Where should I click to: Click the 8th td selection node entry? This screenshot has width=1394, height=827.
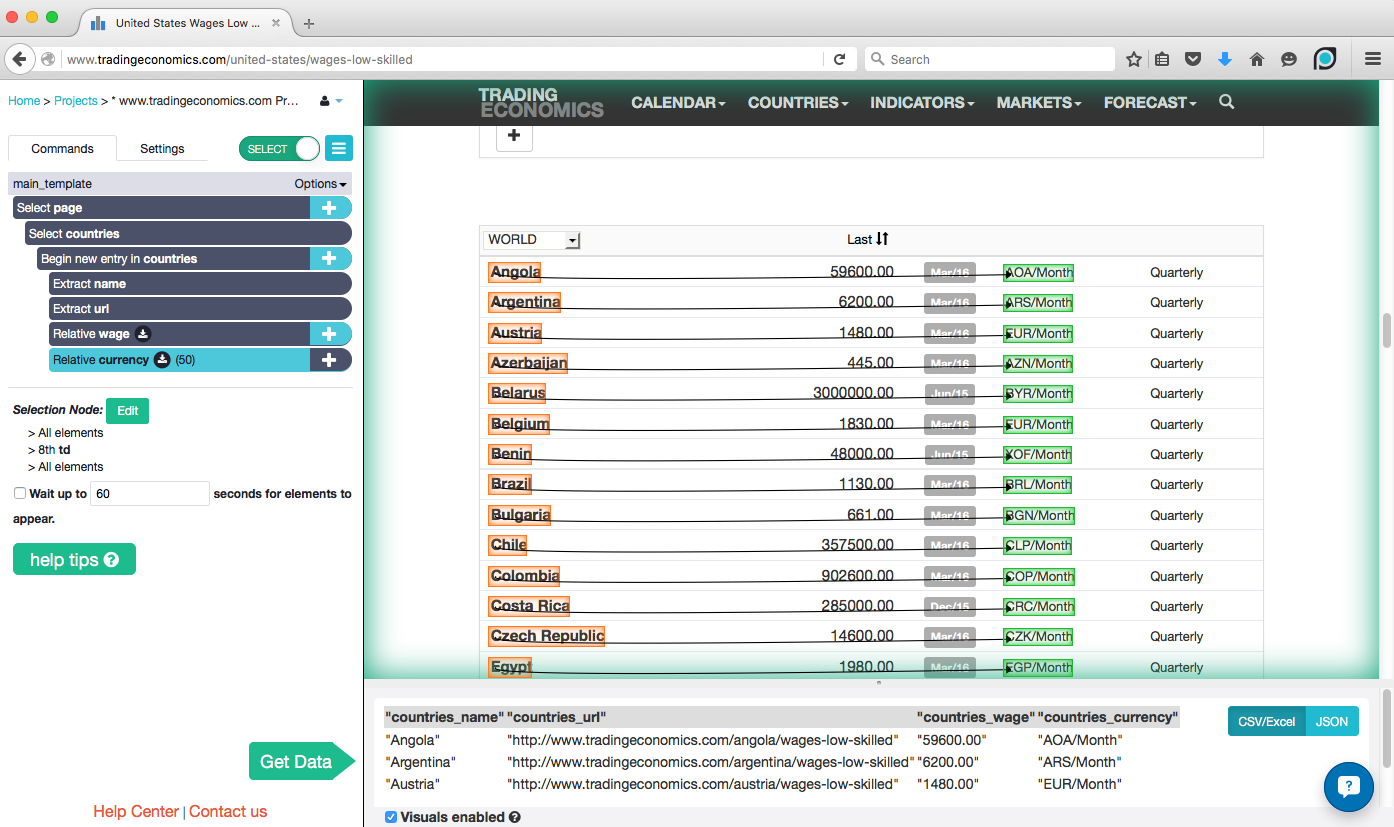tap(48, 450)
